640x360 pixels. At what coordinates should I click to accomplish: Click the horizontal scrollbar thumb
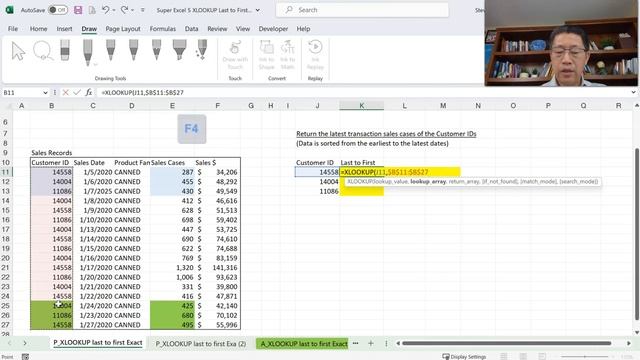(x=506, y=344)
